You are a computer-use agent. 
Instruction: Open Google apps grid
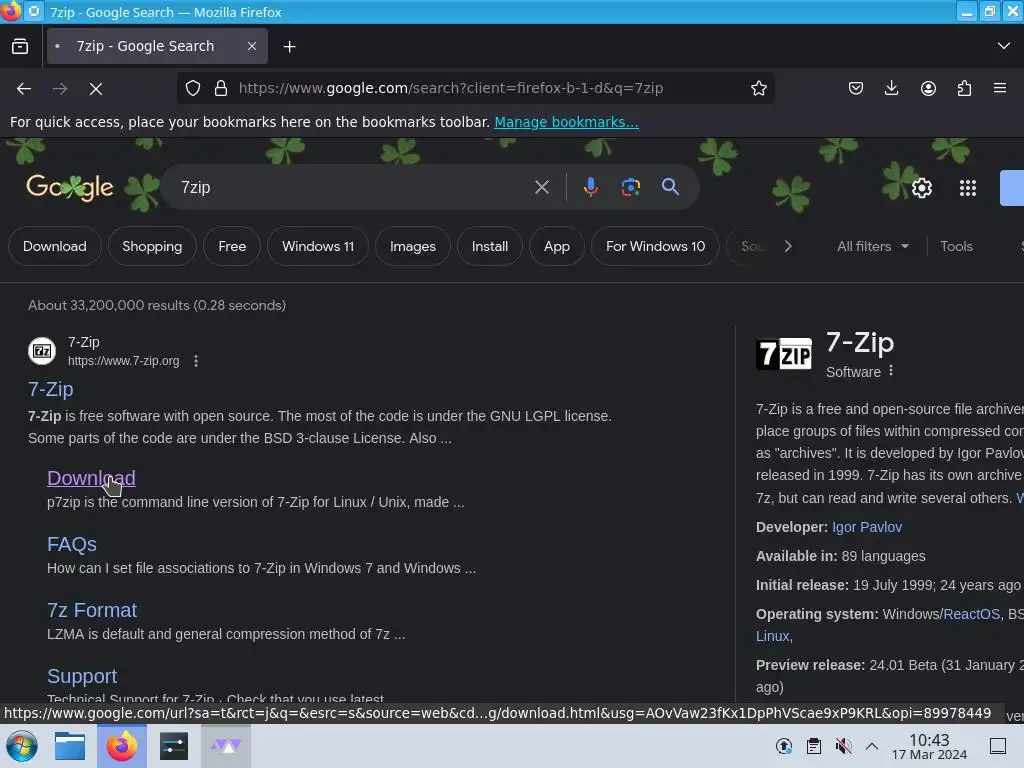(967, 188)
